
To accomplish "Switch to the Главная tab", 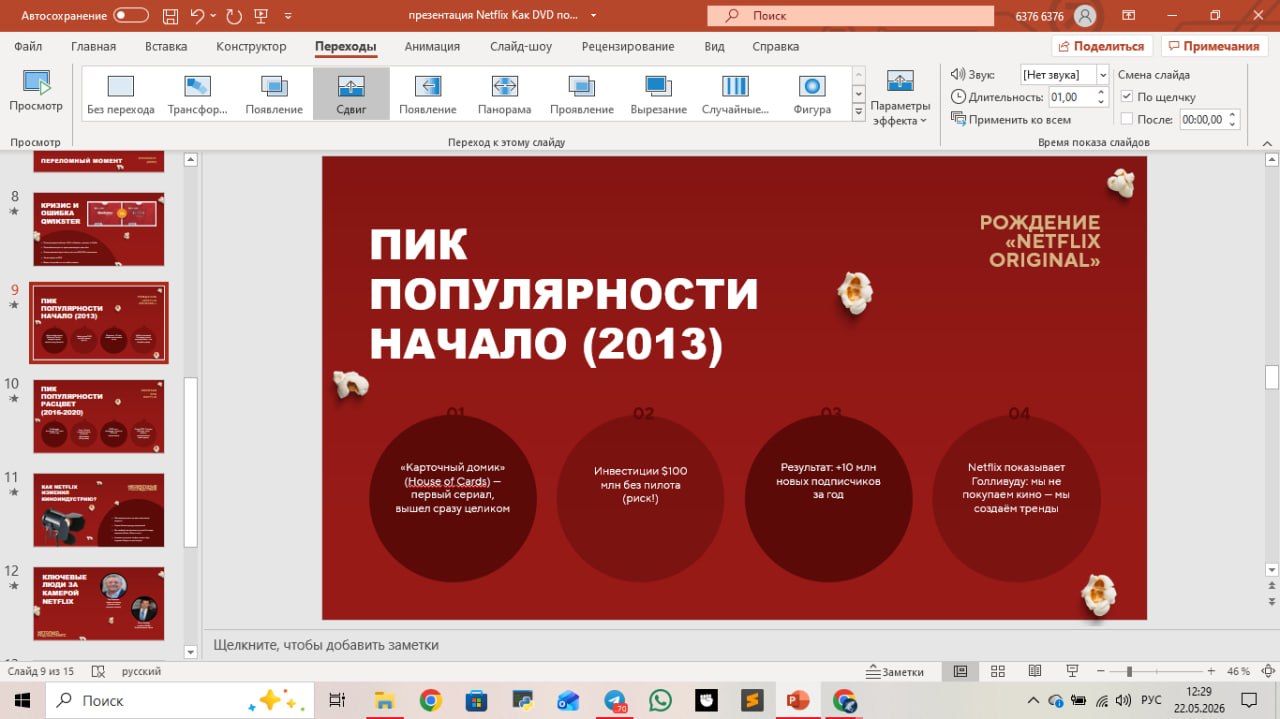I will (93, 46).
